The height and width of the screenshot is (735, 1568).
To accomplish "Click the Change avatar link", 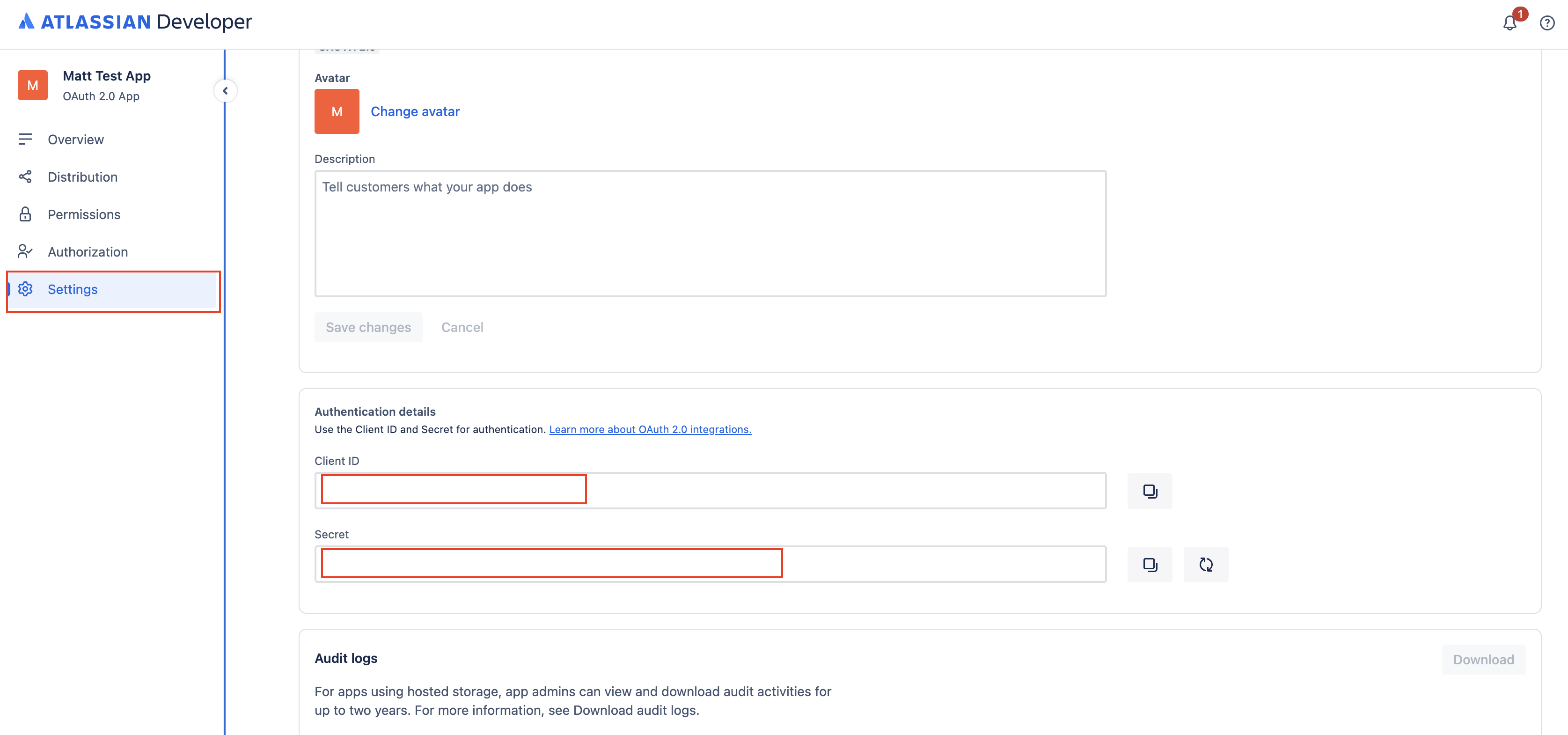I will tap(415, 111).
